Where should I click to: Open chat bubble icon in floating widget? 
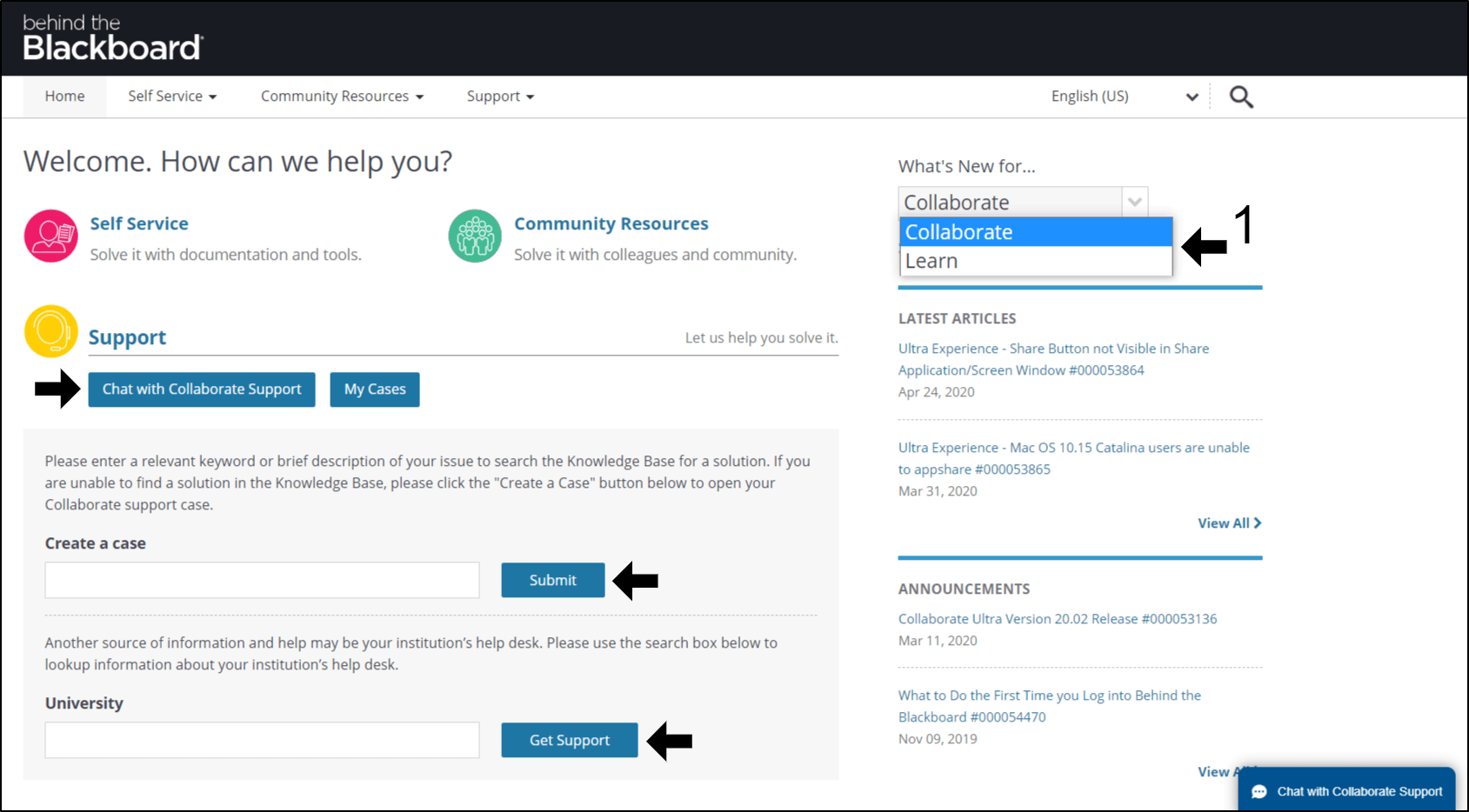click(x=1259, y=792)
